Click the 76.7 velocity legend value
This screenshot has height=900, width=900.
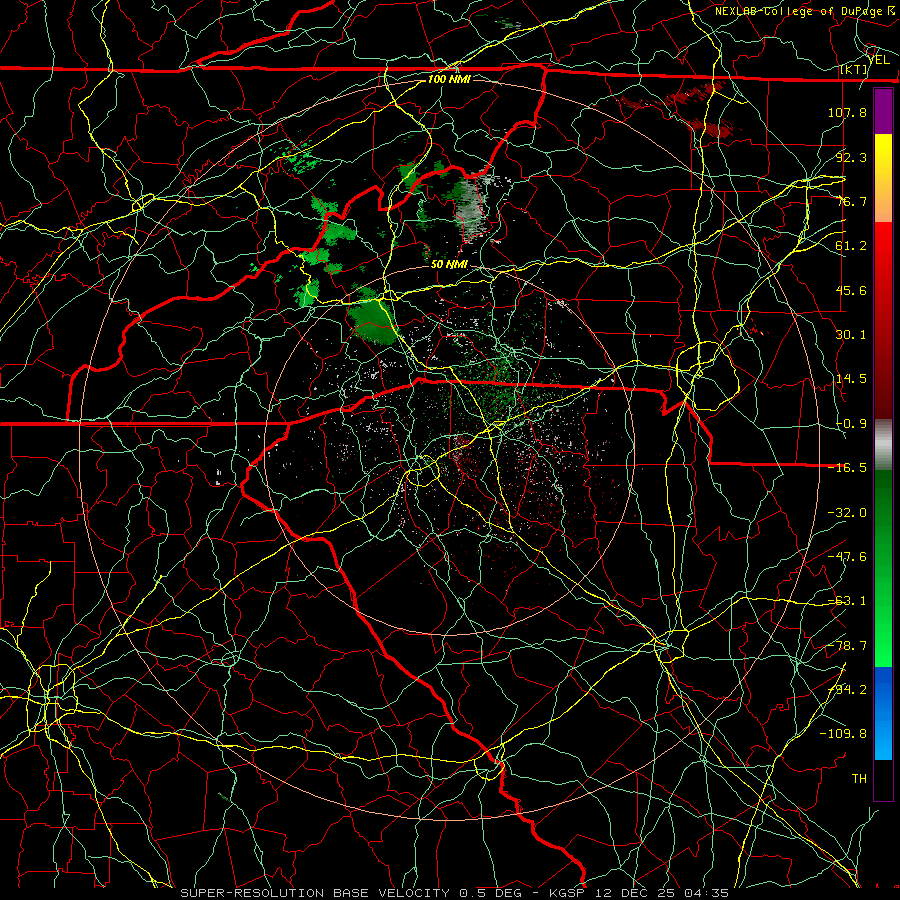tap(851, 201)
